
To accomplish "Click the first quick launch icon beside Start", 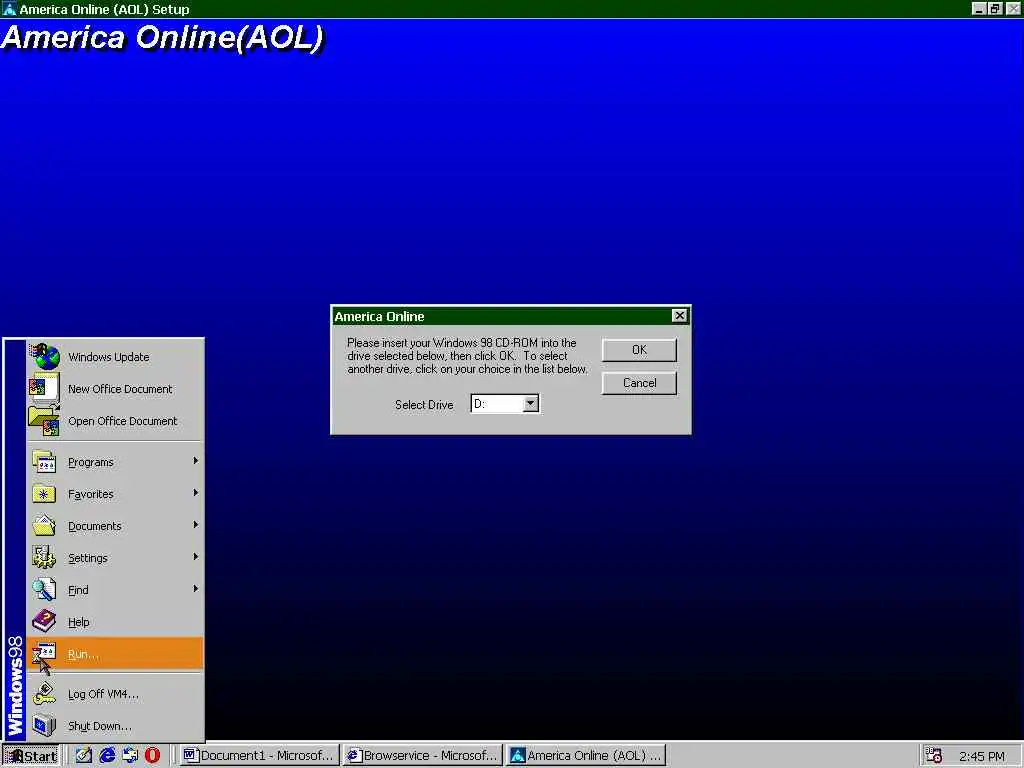I will (x=83, y=755).
